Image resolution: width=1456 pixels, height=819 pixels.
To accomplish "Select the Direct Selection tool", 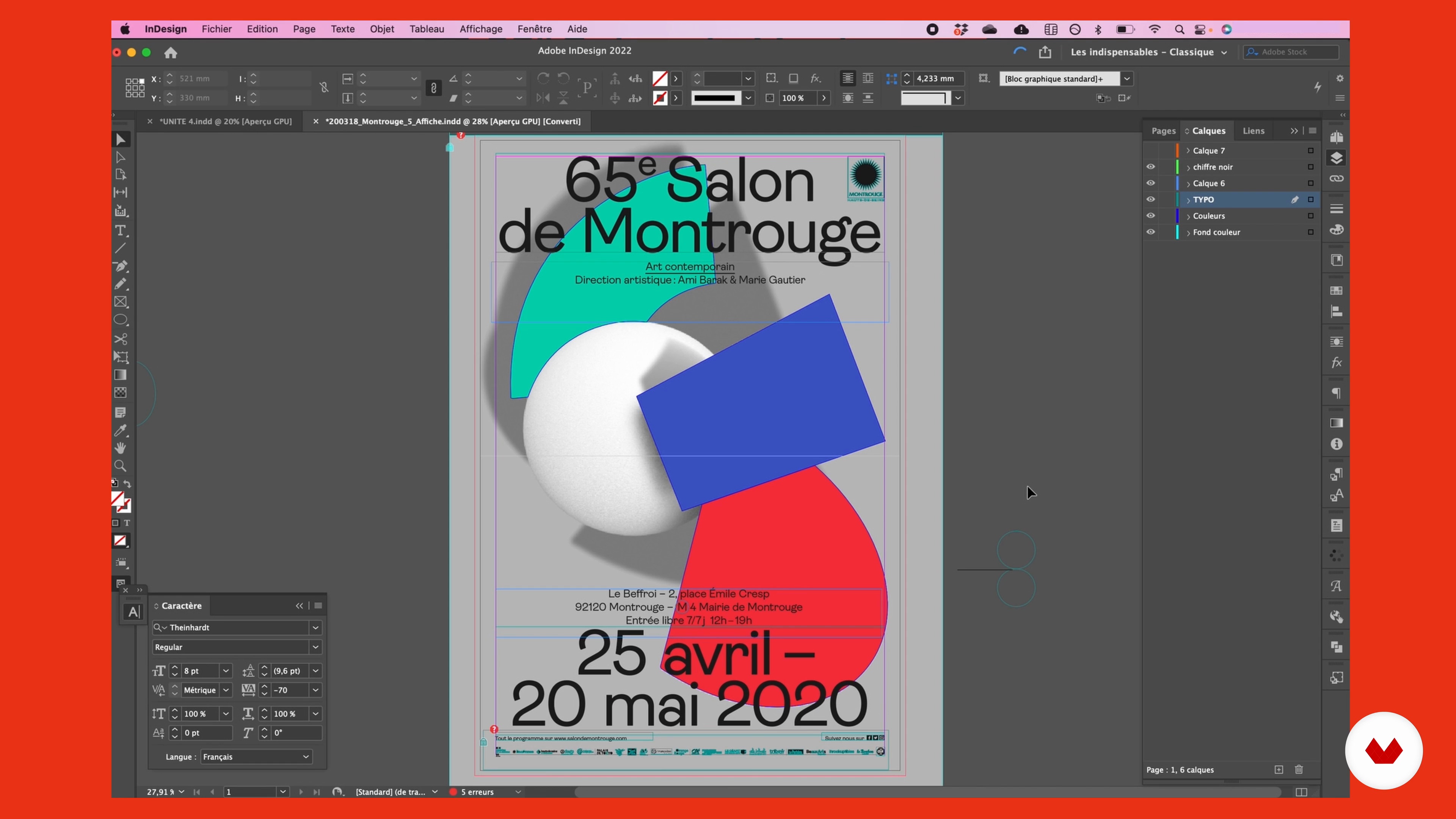I will coord(121,157).
